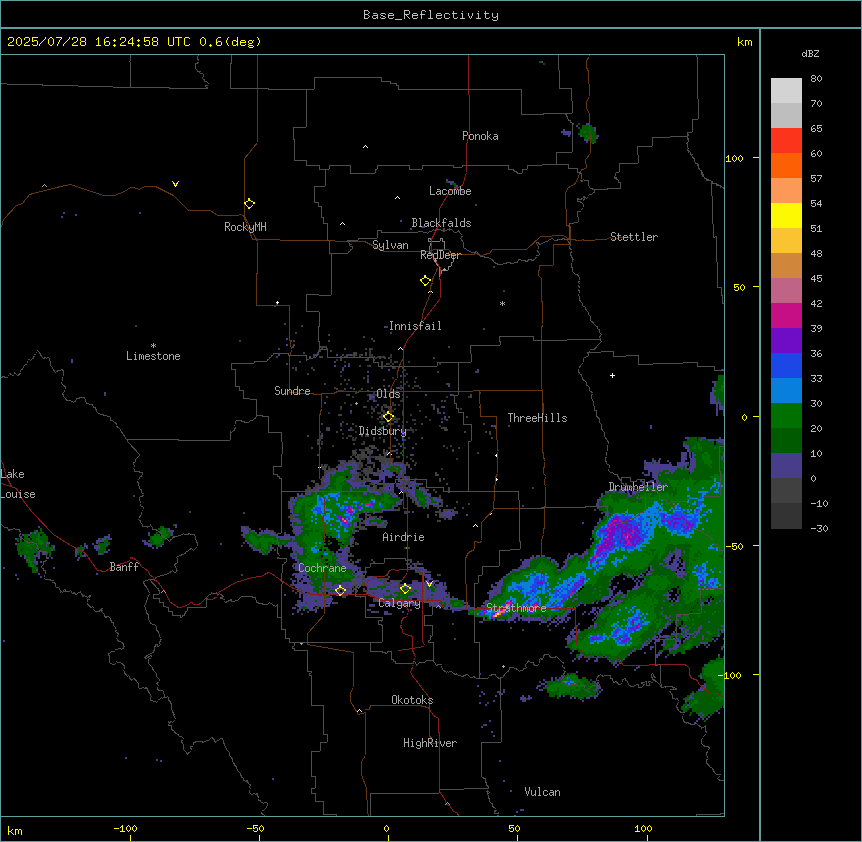Select the red 60–65 dBZ legend swatch
The image size is (862, 842).
pyautogui.click(x=786, y=140)
